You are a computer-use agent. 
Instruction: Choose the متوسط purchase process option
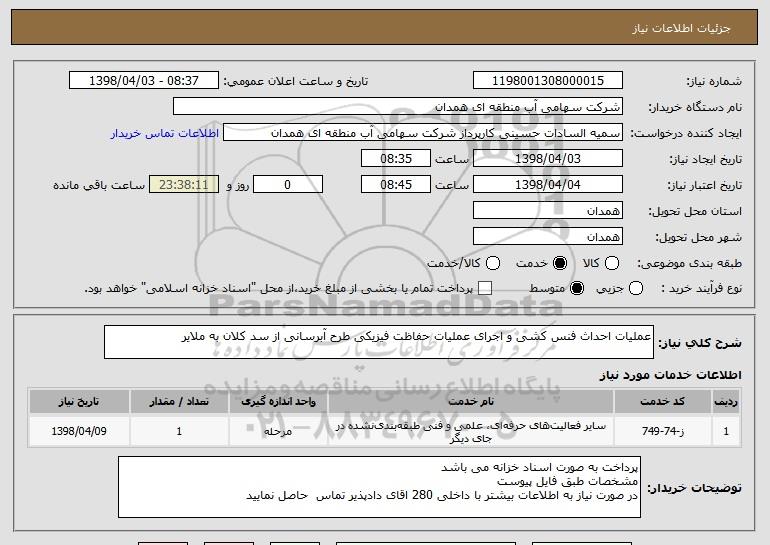click(x=577, y=288)
